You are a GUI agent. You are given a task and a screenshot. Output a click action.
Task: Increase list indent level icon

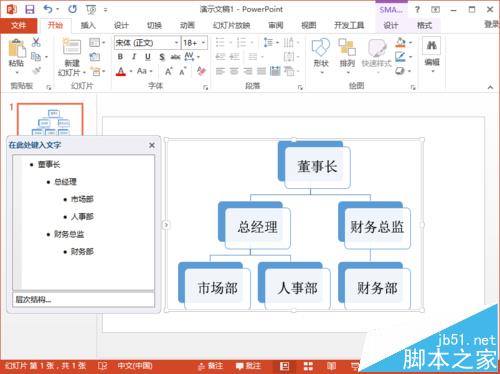(234, 57)
